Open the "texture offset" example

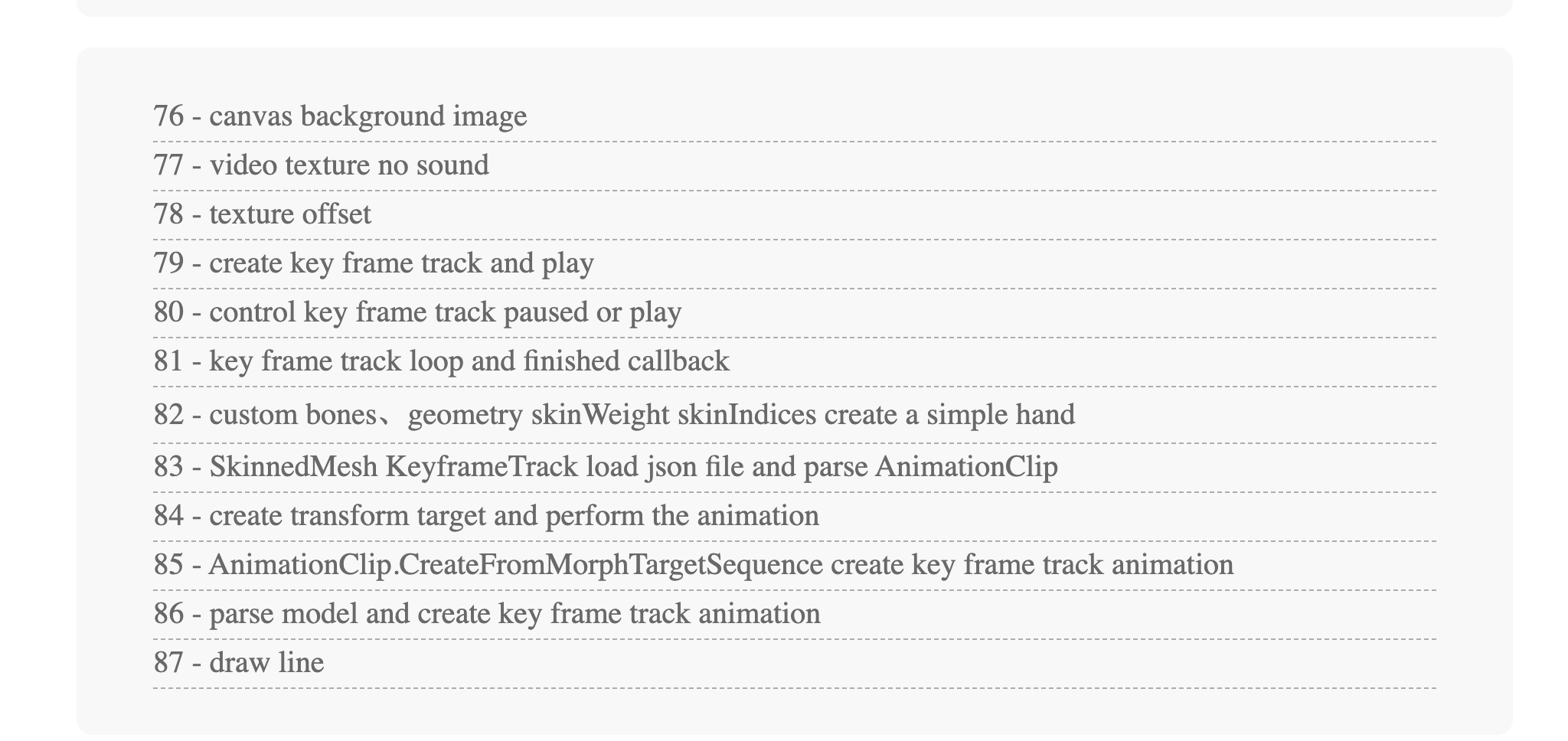tap(262, 214)
